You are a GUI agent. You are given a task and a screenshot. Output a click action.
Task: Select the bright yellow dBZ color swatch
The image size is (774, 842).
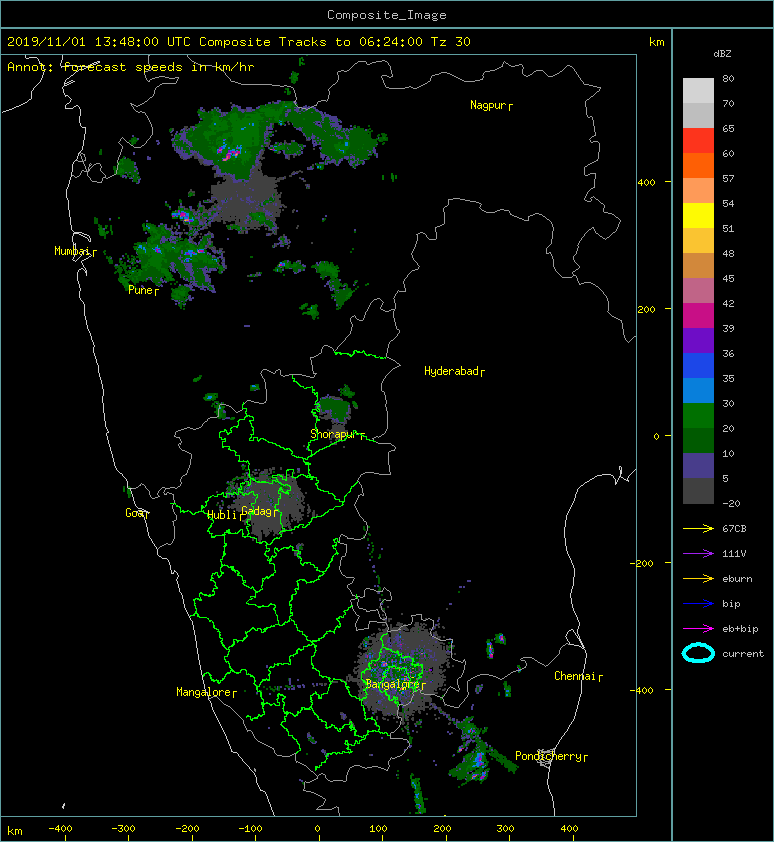point(698,216)
